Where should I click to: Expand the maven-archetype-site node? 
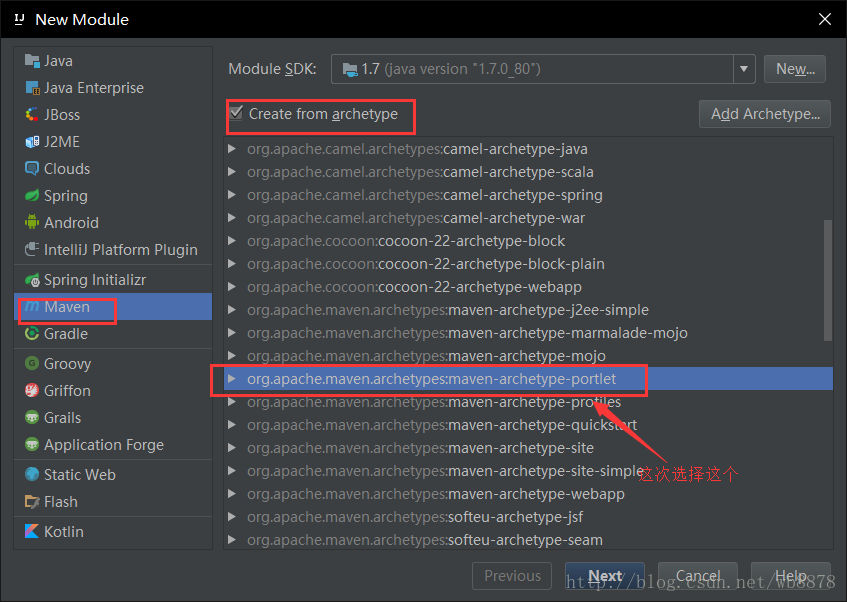[232, 448]
